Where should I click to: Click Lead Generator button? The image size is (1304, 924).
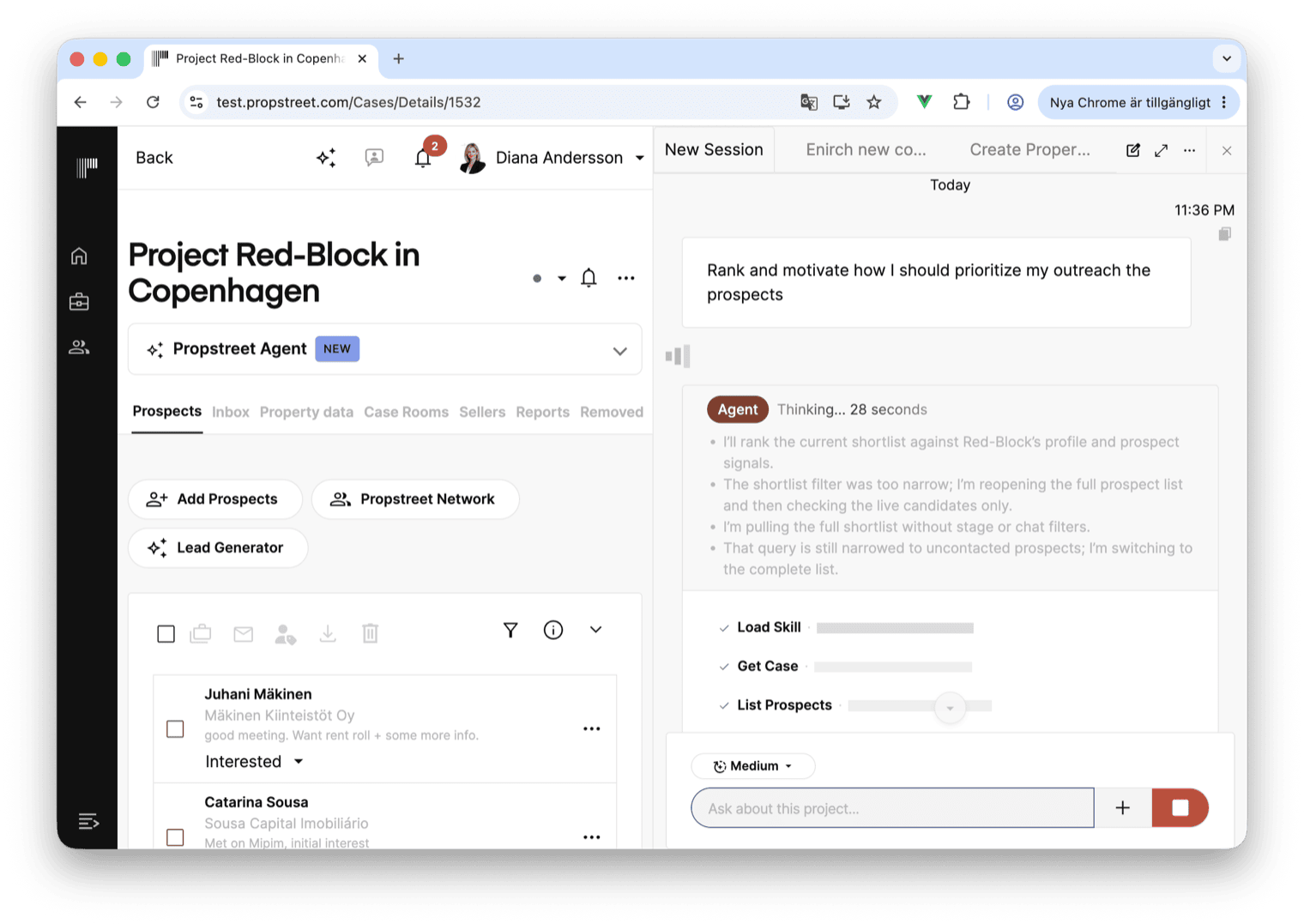pos(218,547)
